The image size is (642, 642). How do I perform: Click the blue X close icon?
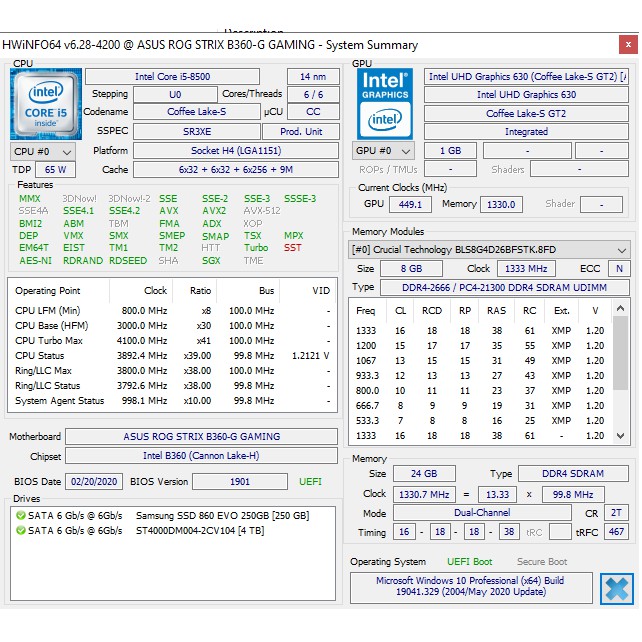click(616, 588)
